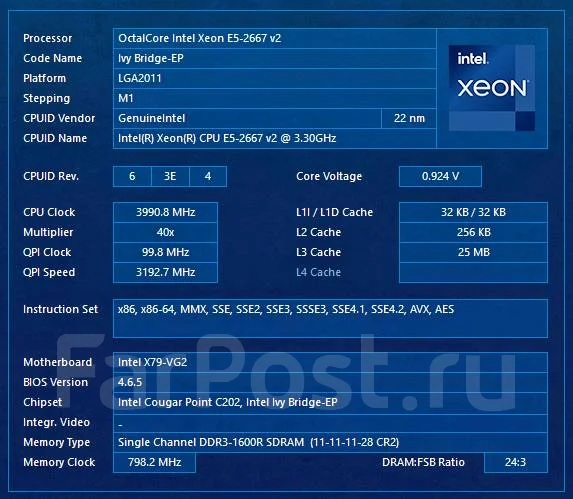Click the 'DRAM:FSB Ratio' label
This screenshot has width=573, height=499.
(423, 462)
